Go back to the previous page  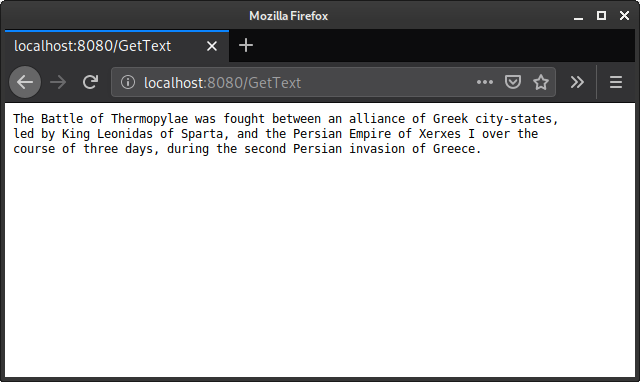pos(25,82)
